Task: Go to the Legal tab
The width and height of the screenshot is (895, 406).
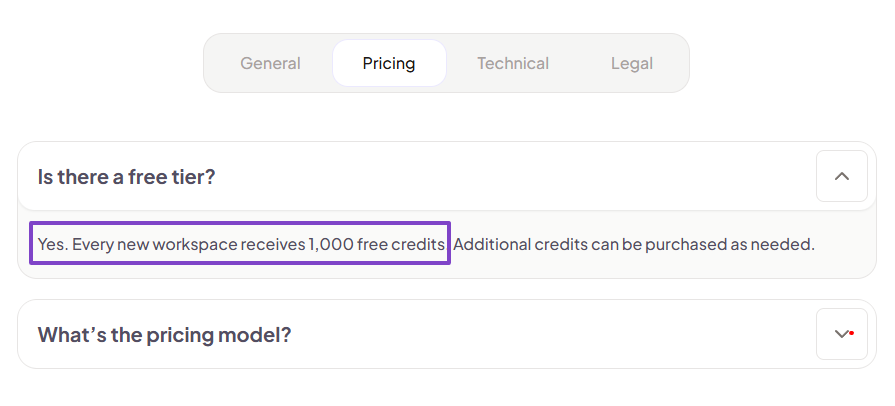Action: 631,63
